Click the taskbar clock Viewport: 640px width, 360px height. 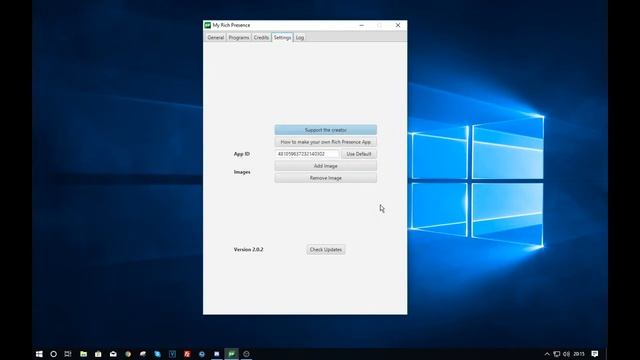coord(579,354)
